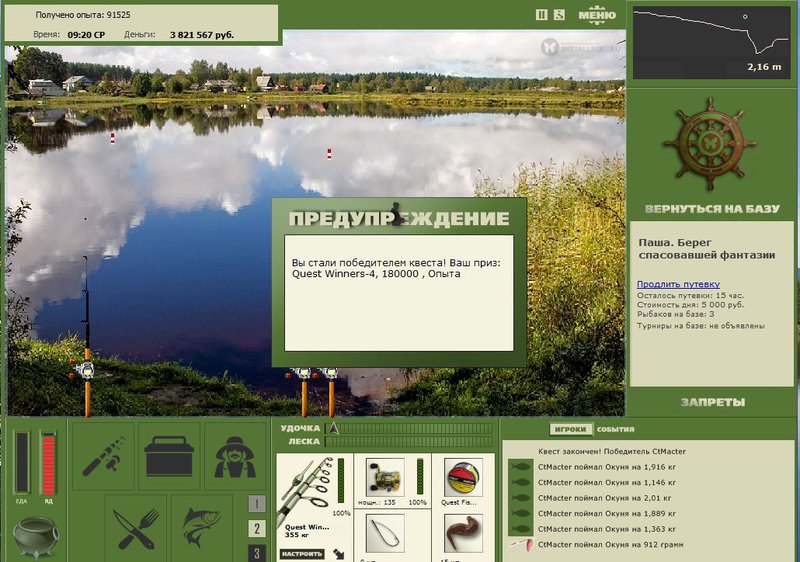Click the caught fish icon
This screenshot has height=562, width=800.
(x=202, y=526)
